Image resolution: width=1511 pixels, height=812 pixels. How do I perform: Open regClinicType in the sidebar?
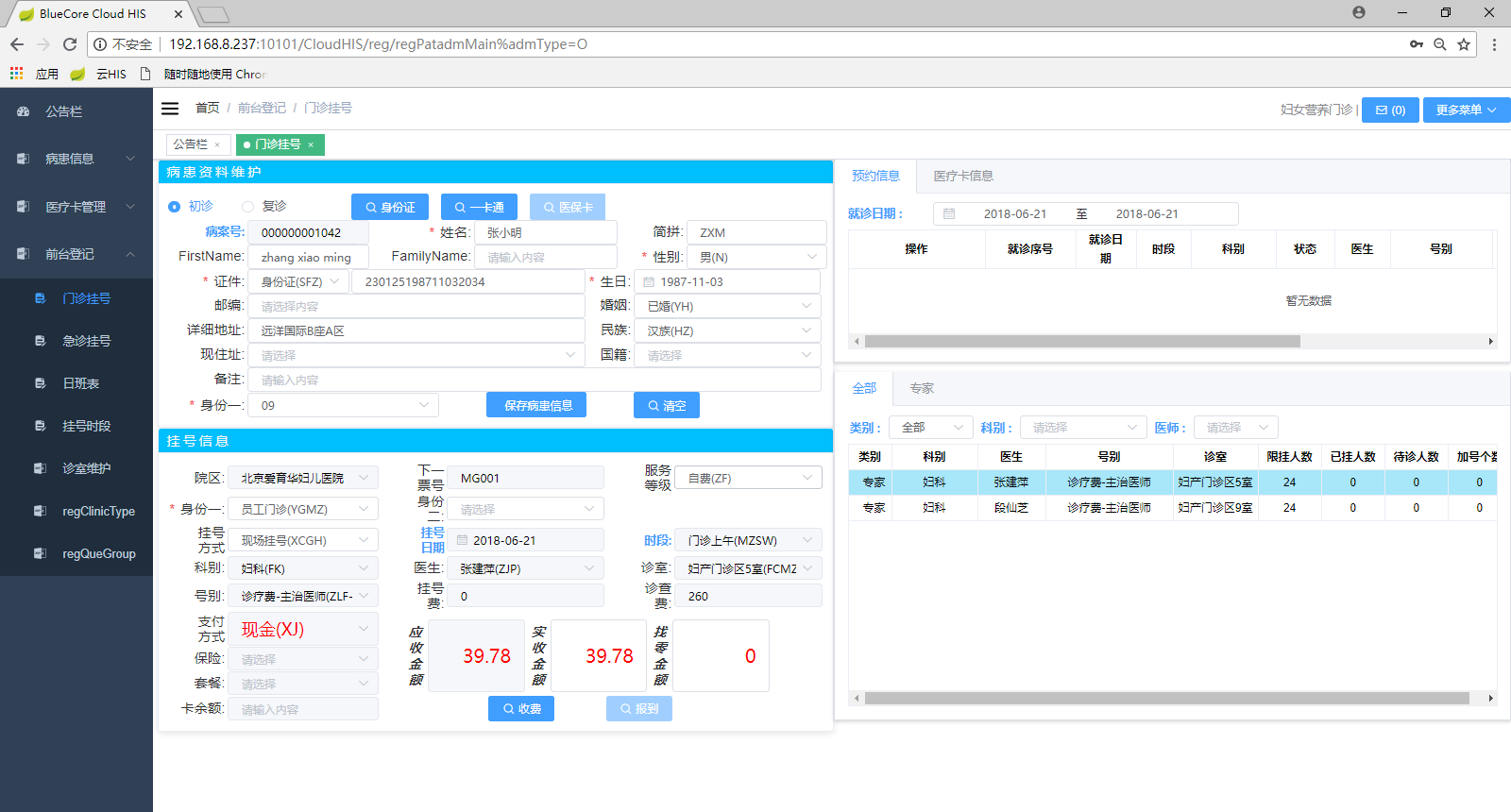(x=76, y=511)
